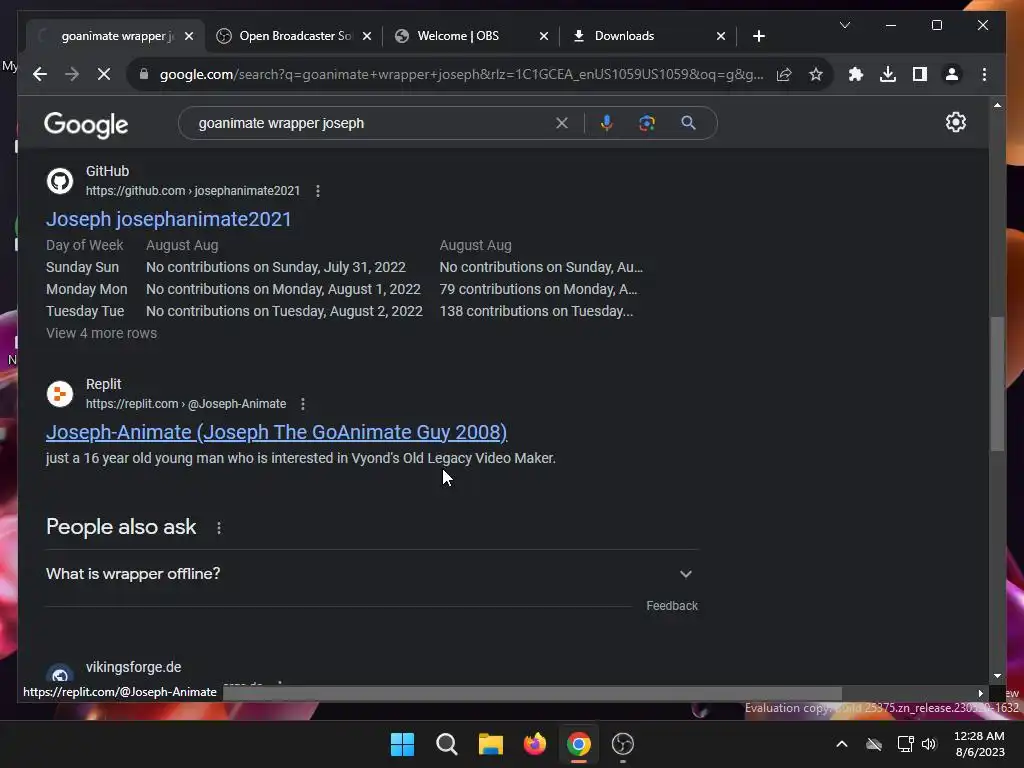Open Joseph-Animate Replit result link

coord(276,432)
